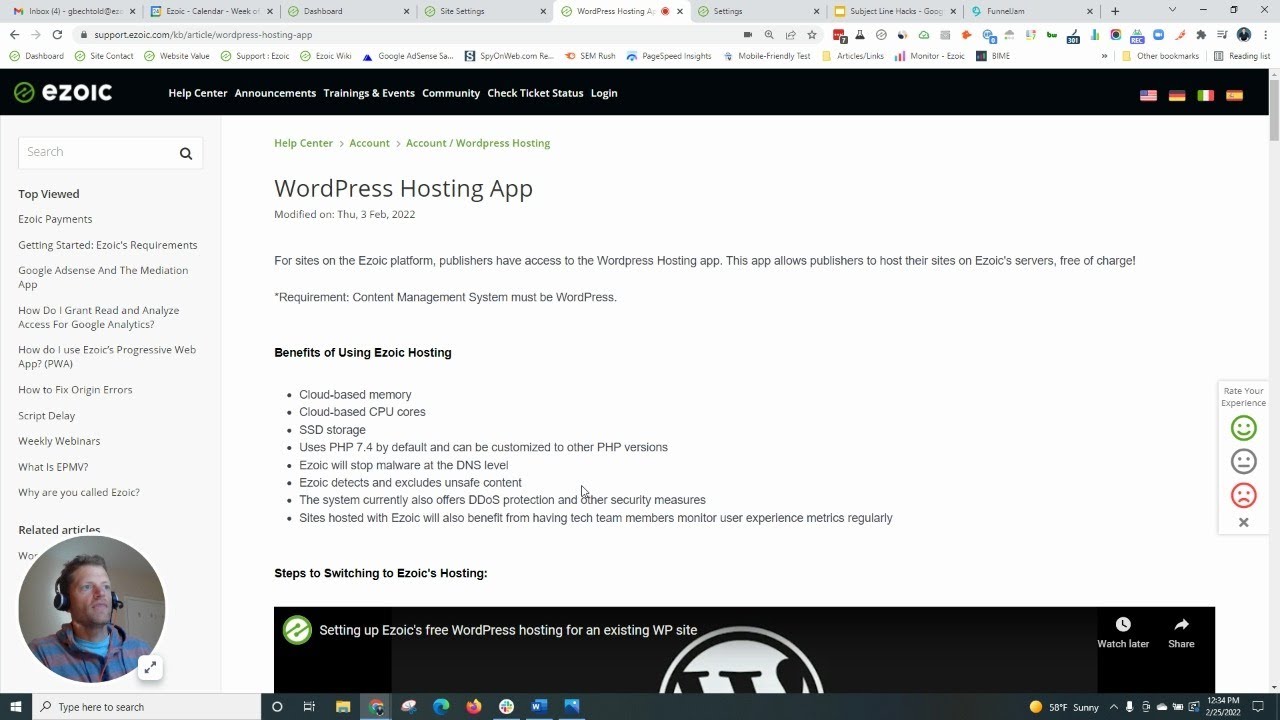
Task: Open Windows Start menu
Action: coord(16,706)
